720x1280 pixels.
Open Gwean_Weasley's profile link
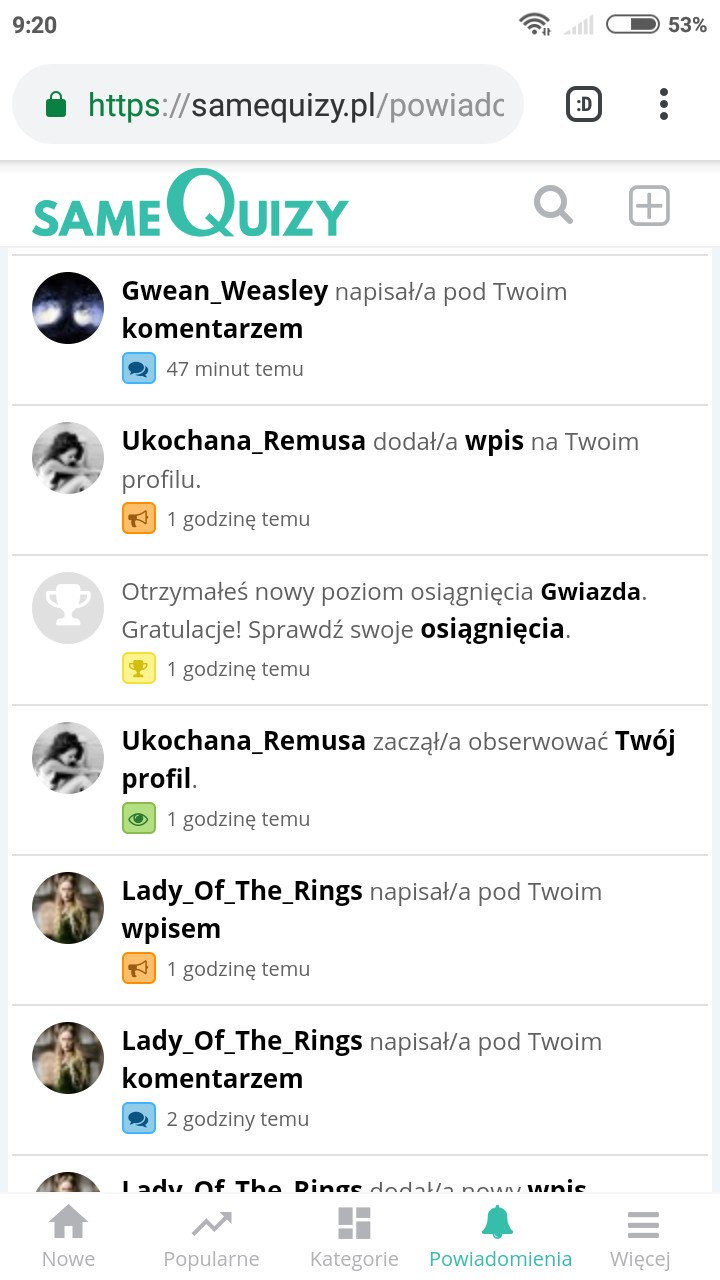tap(224, 291)
